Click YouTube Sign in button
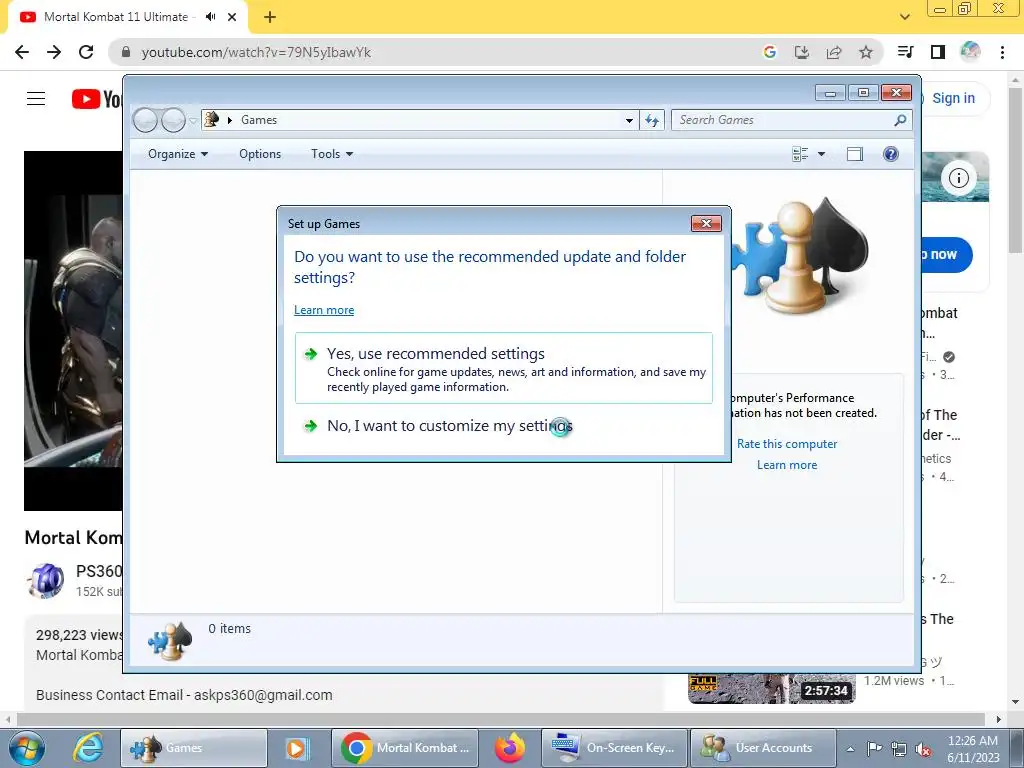This screenshot has width=1024, height=768. [x=953, y=99]
